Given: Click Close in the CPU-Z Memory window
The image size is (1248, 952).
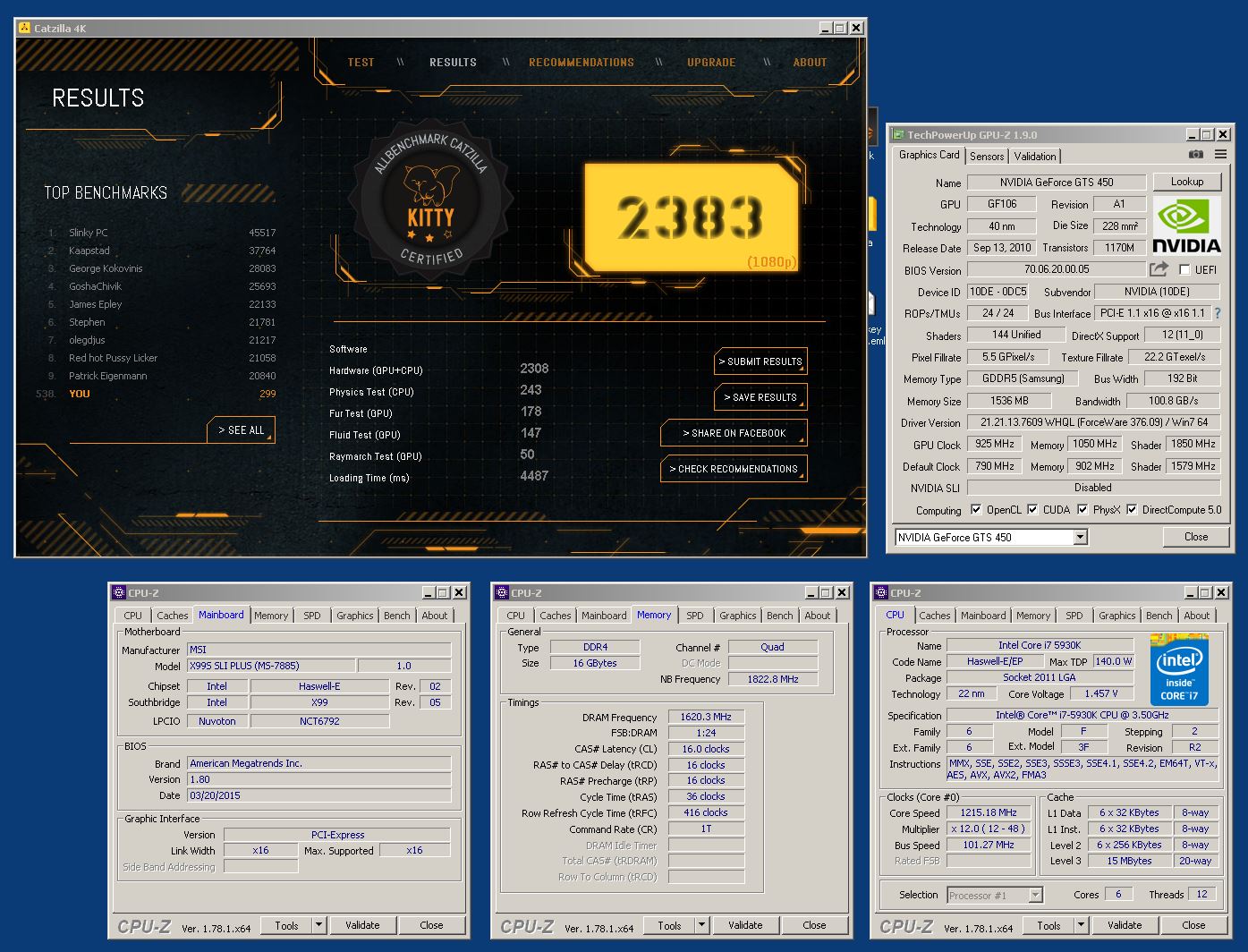Looking at the screenshot, I should pyautogui.click(x=814, y=925).
